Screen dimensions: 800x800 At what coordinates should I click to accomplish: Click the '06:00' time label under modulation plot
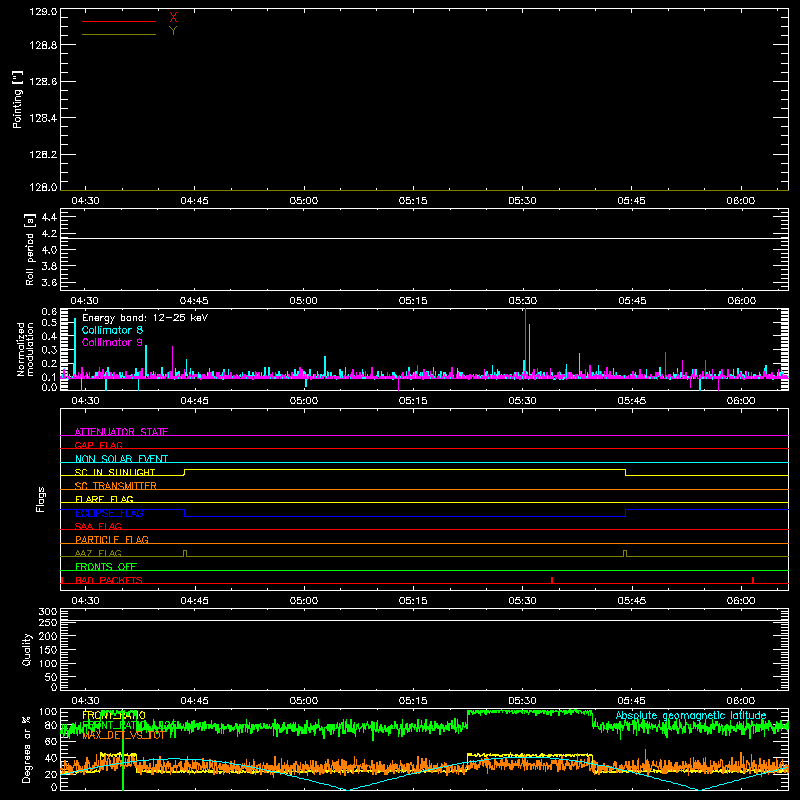(x=741, y=401)
